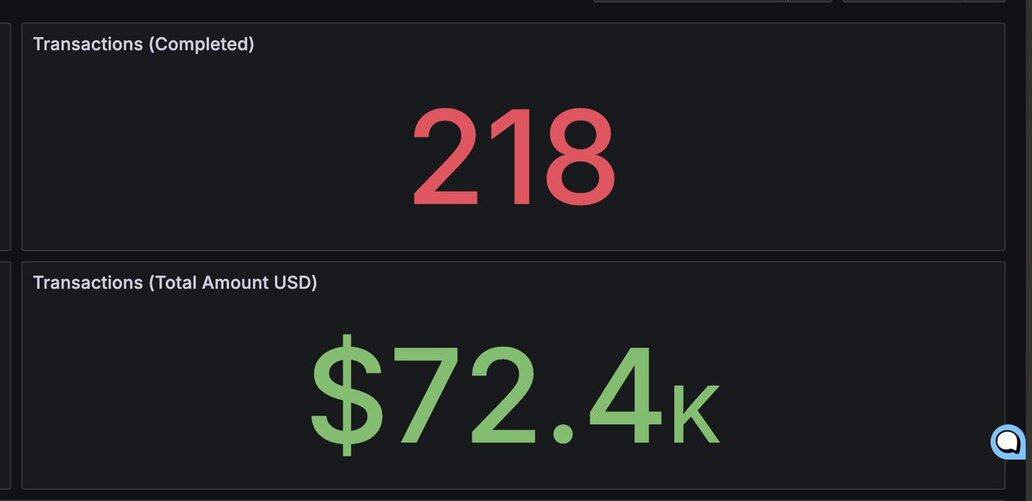Viewport: 1032px width, 501px height.
Task: Click the Transactions (Completed) panel title
Action: [143, 44]
